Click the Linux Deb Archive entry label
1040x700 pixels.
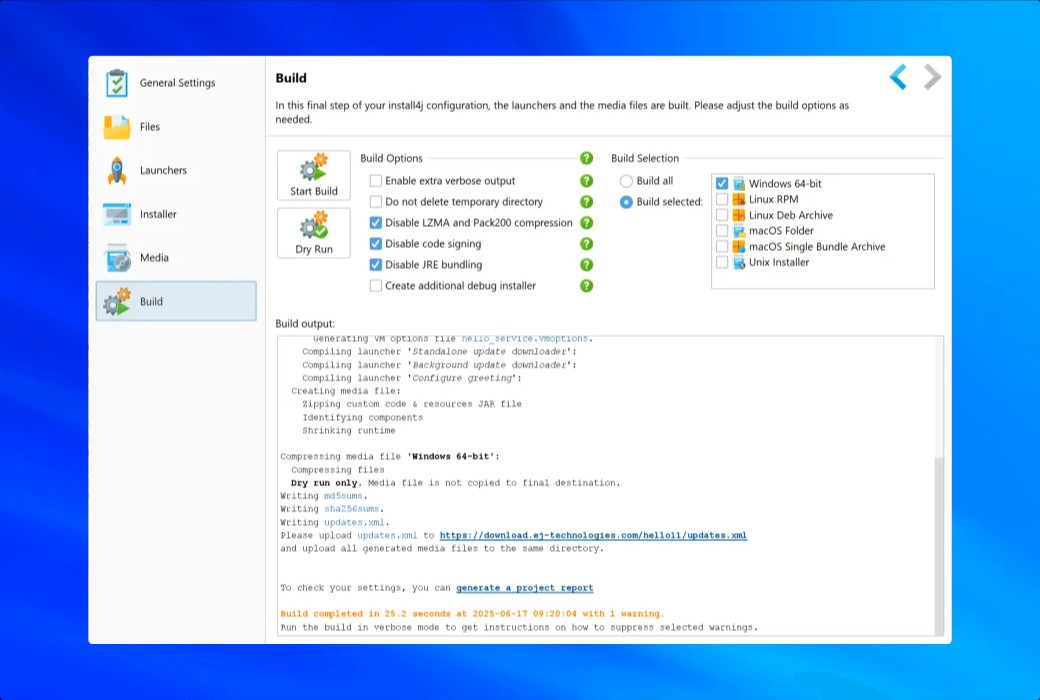point(791,215)
